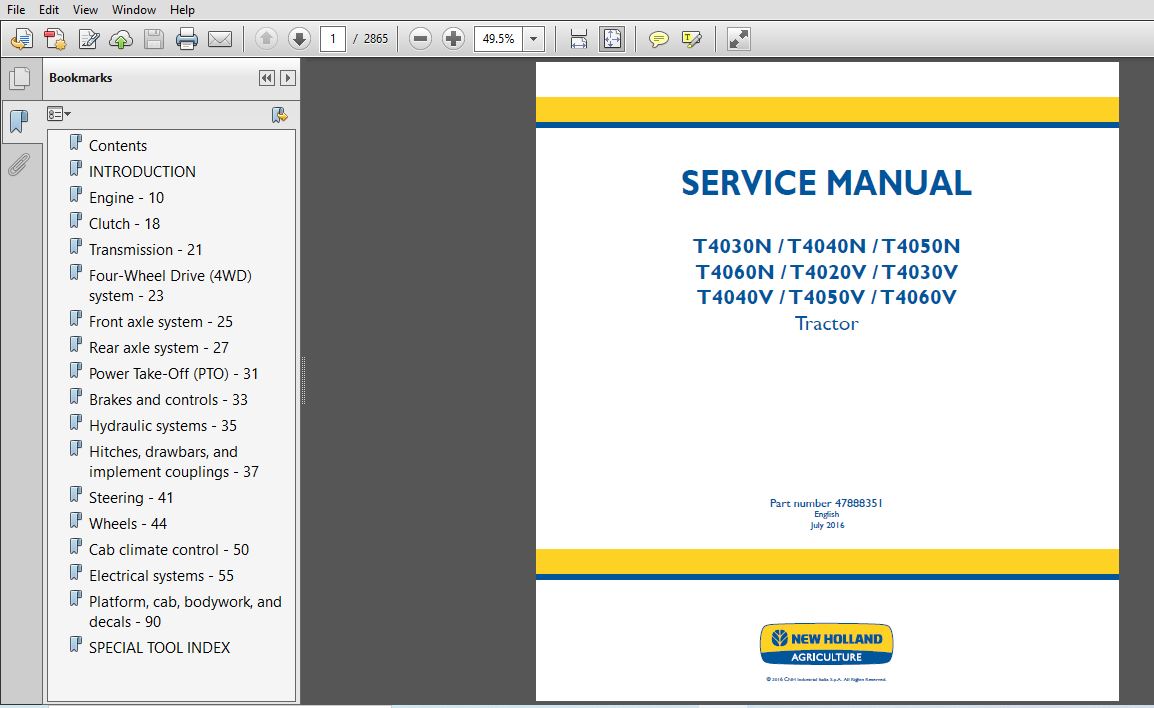Open Electrical systems - 55 bookmark
Image resolution: width=1154 pixels, height=708 pixels.
point(161,576)
